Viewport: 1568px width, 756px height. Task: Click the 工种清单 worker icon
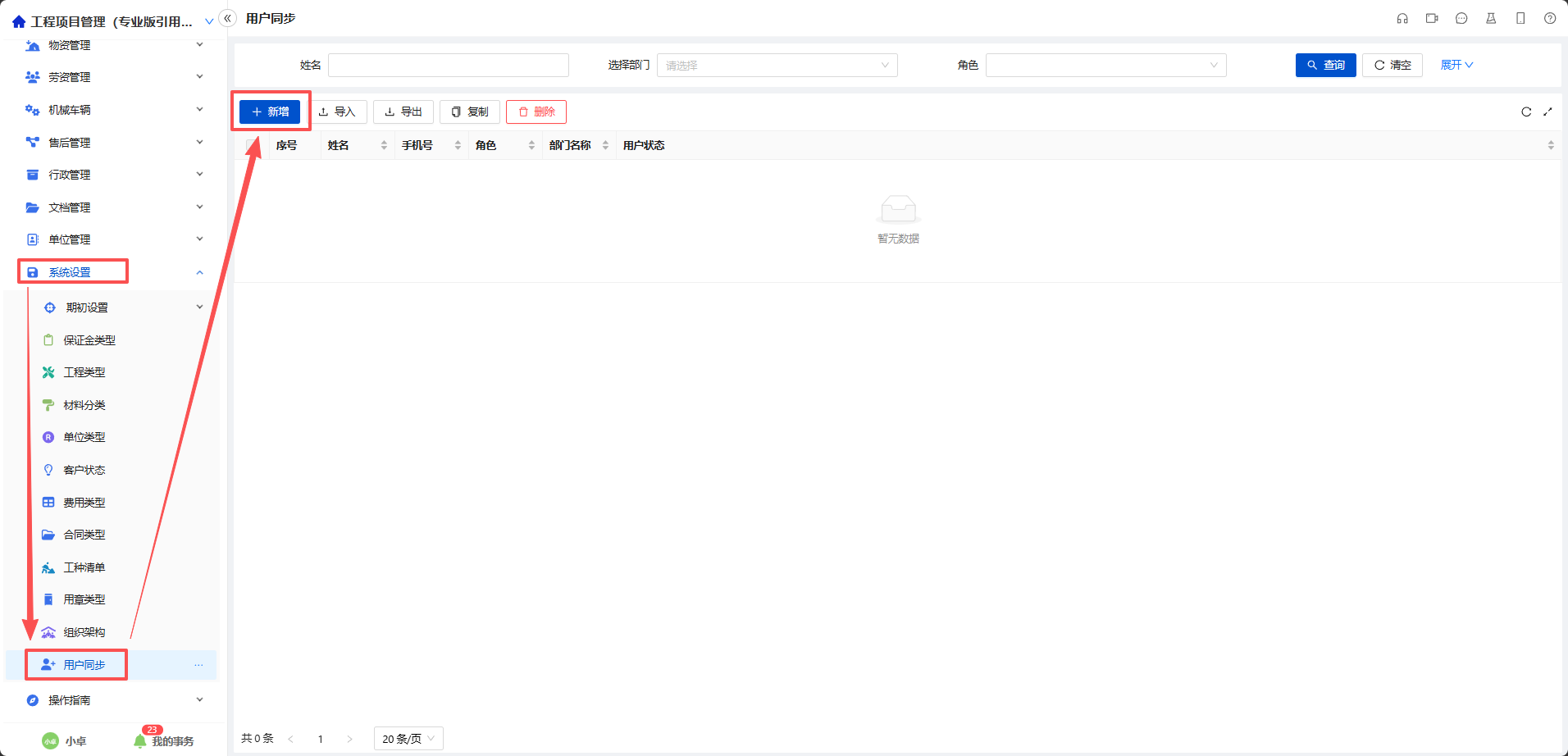(x=48, y=567)
